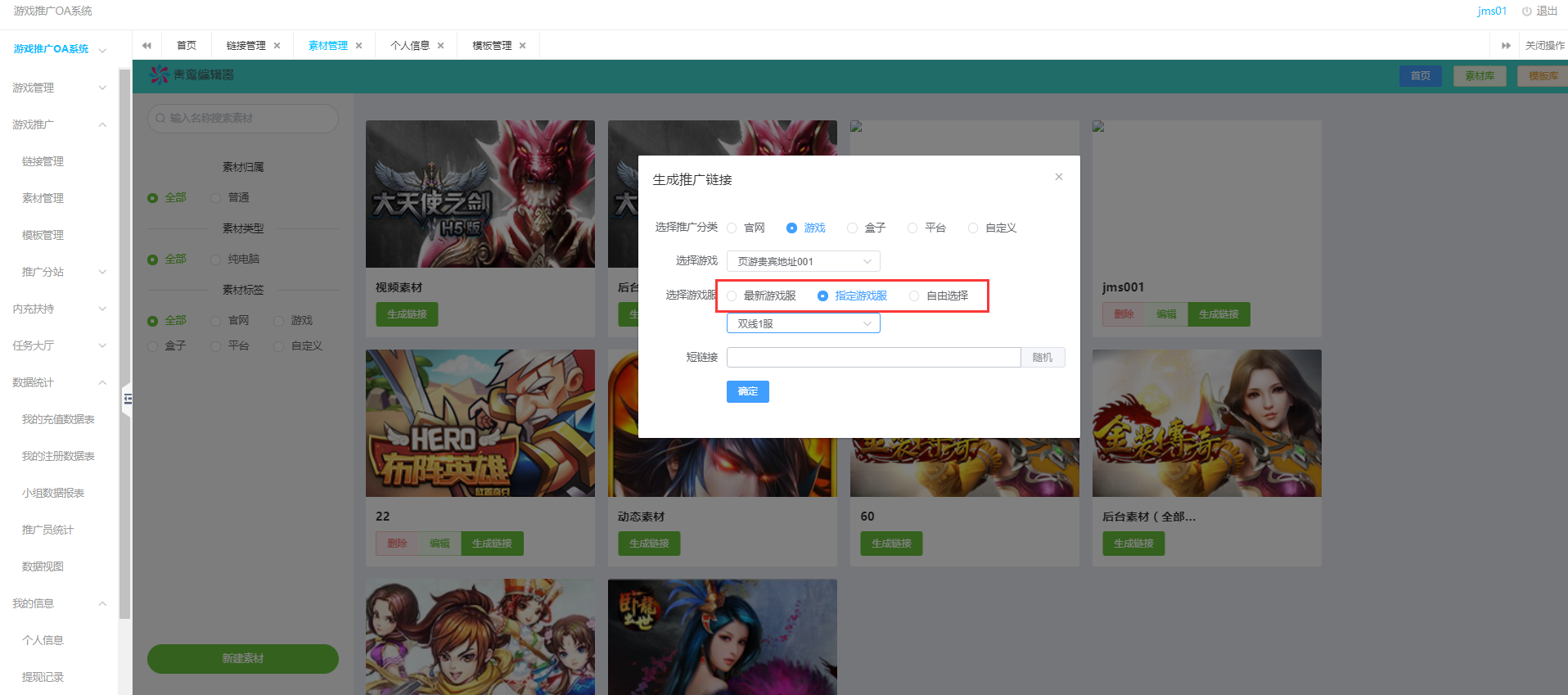Image resolution: width=1568 pixels, height=695 pixels.
Task: Open 我的充值数据表 in the sidebar
Action: tap(58, 419)
